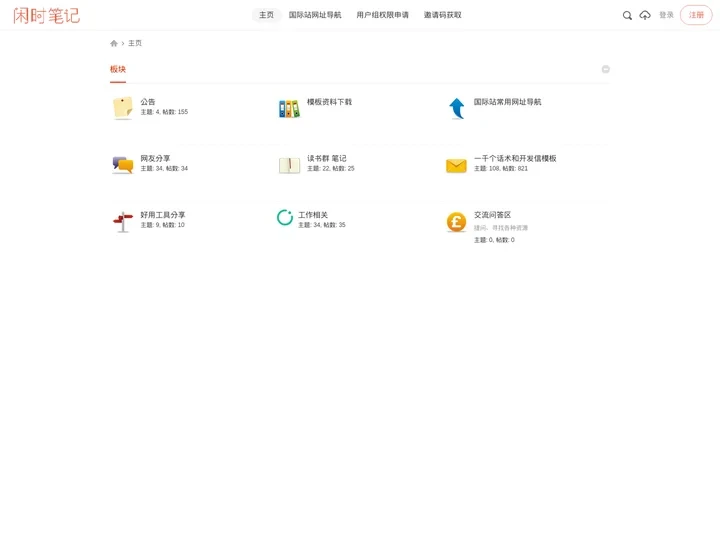Screen dimensions: 720x540
Task: Click the 公告 sticky note icon
Action: coord(123,108)
